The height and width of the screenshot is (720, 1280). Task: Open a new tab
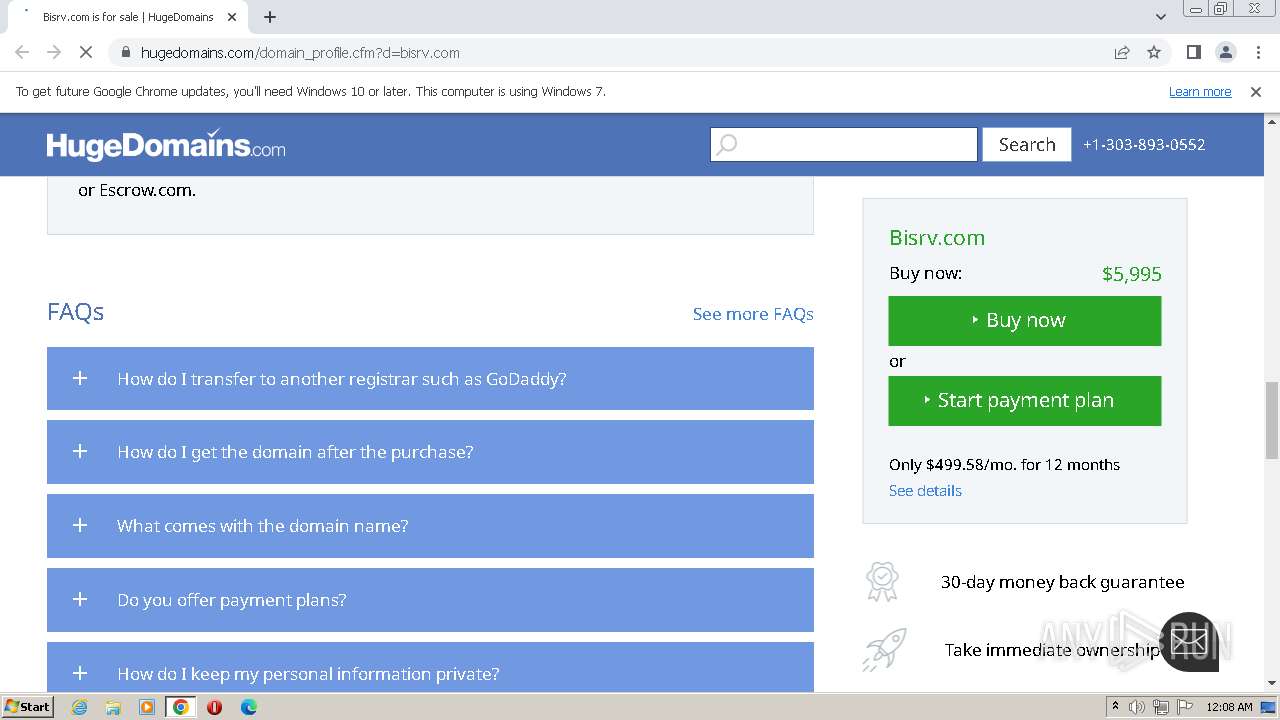coord(269,17)
